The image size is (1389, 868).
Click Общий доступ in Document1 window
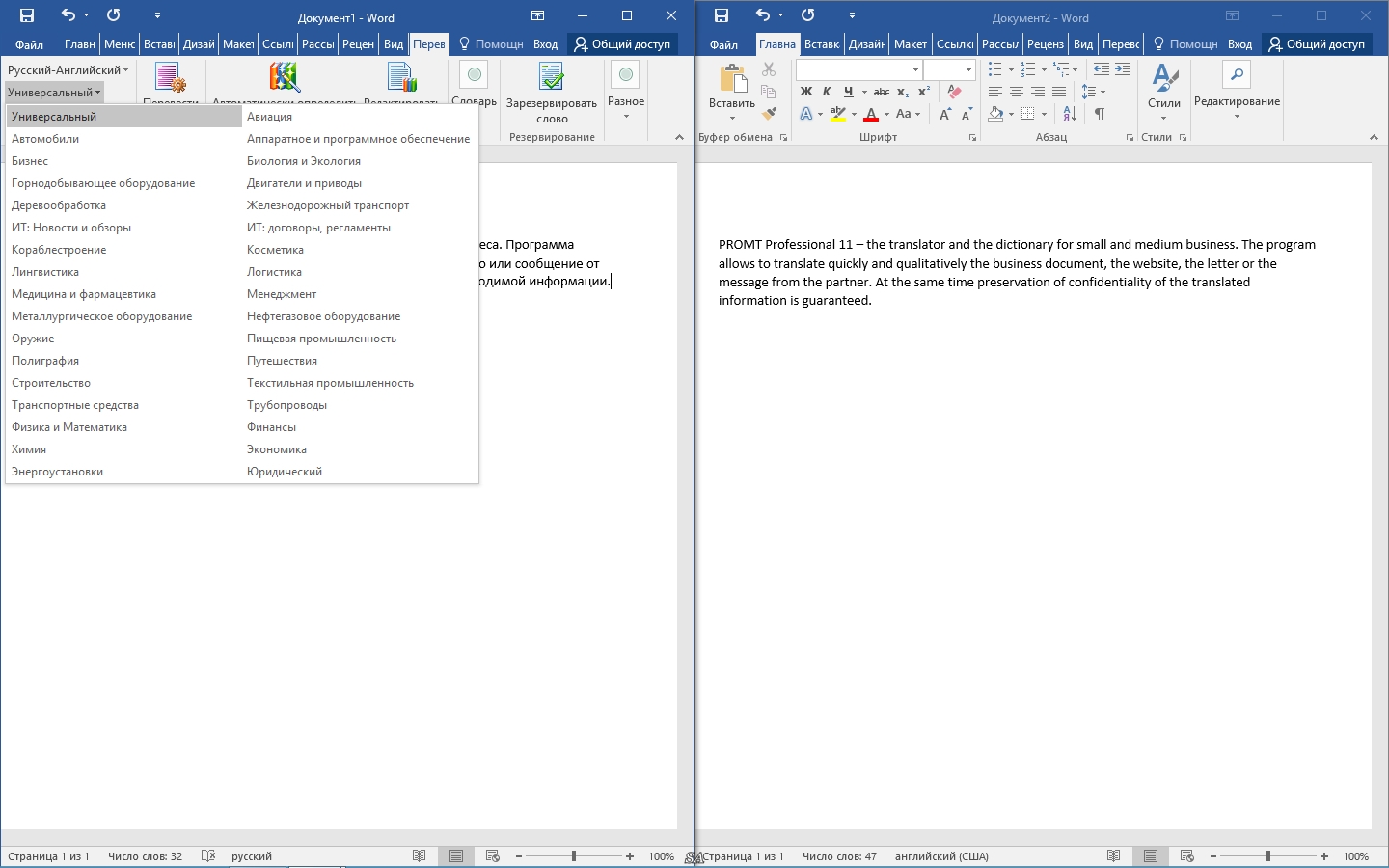pyautogui.click(x=622, y=43)
